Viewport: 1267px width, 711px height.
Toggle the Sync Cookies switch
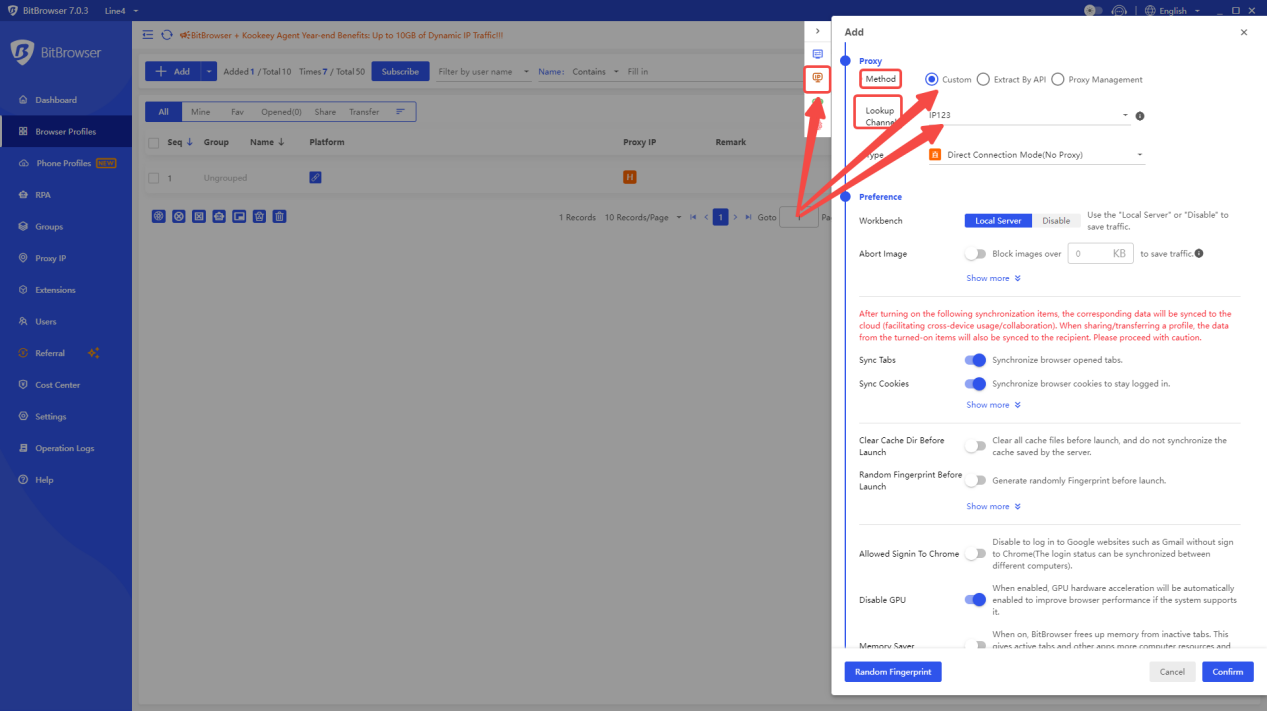tap(975, 384)
